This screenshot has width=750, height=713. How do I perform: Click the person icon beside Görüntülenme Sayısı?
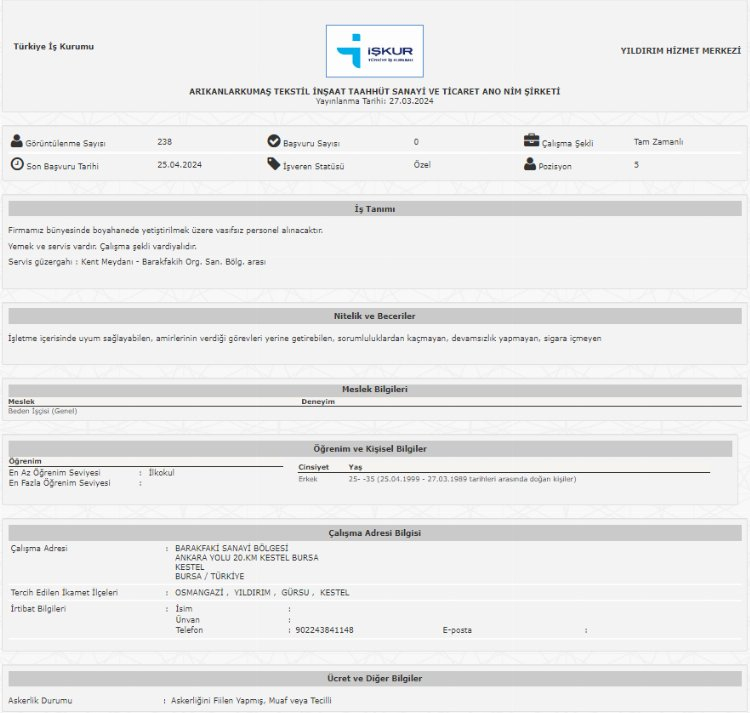[16, 142]
